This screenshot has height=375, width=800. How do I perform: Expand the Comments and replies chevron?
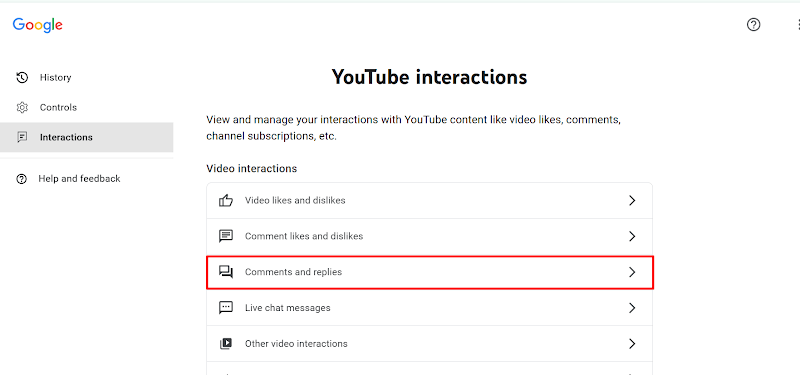coord(632,272)
